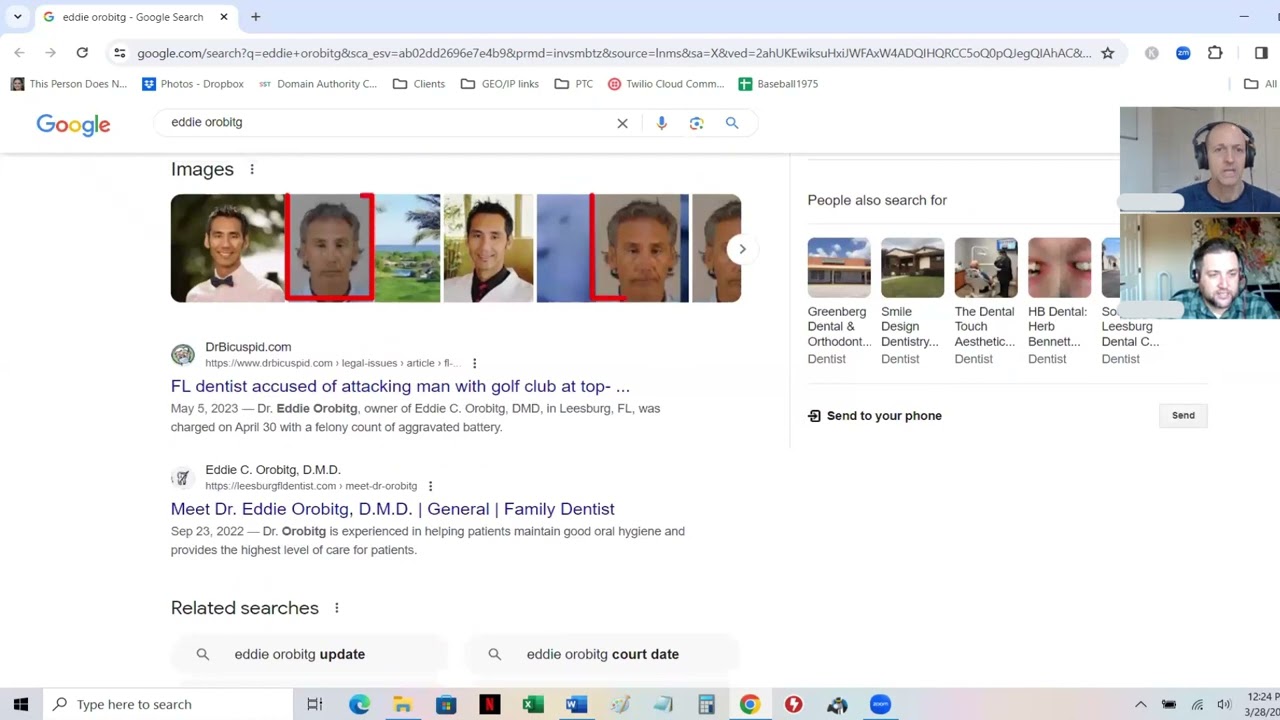The height and width of the screenshot is (720, 1280).
Task: Open File Explorer from the taskbar
Action: (x=402, y=704)
